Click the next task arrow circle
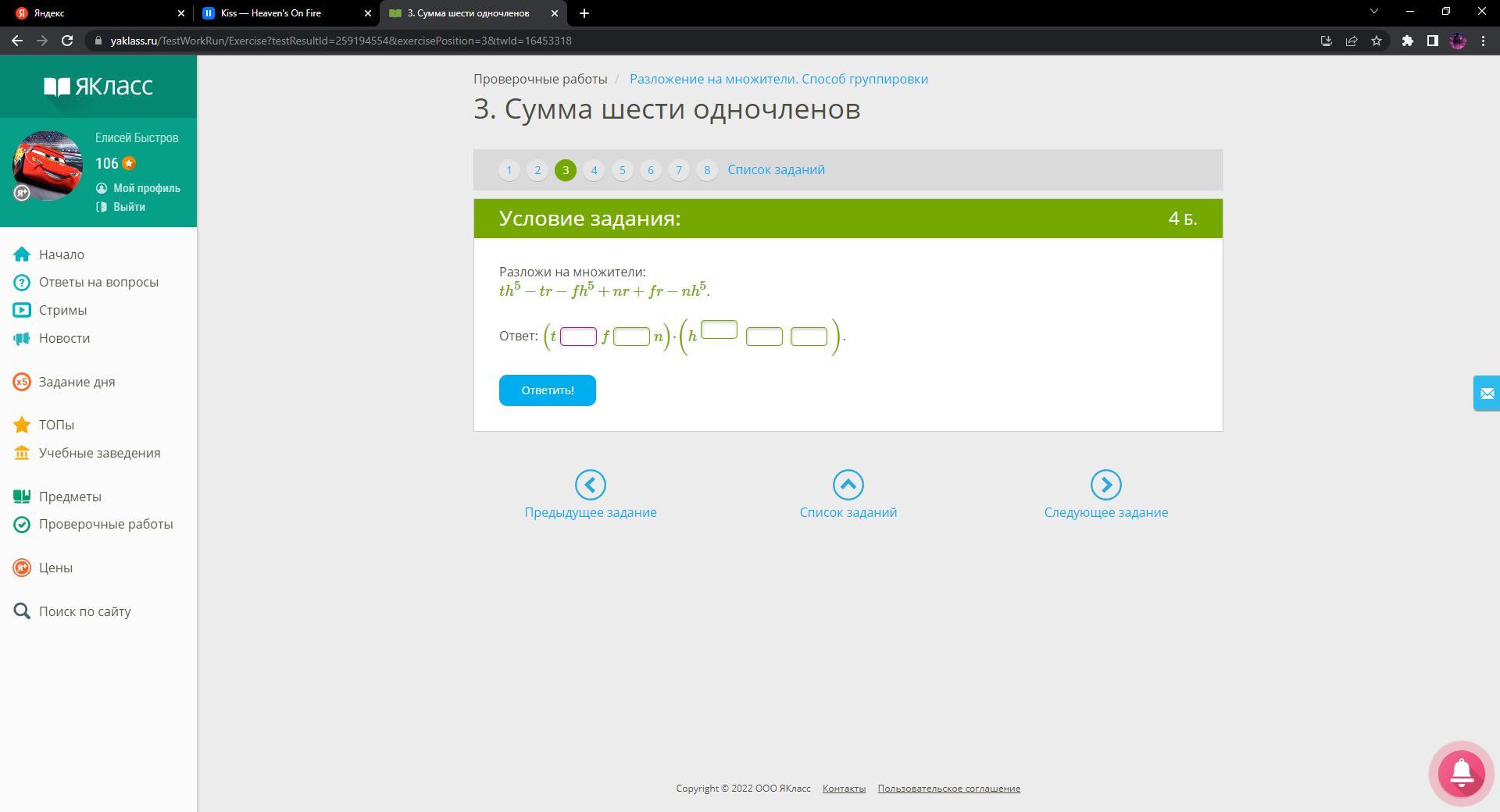This screenshot has height=812, width=1500. [1106, 485]
